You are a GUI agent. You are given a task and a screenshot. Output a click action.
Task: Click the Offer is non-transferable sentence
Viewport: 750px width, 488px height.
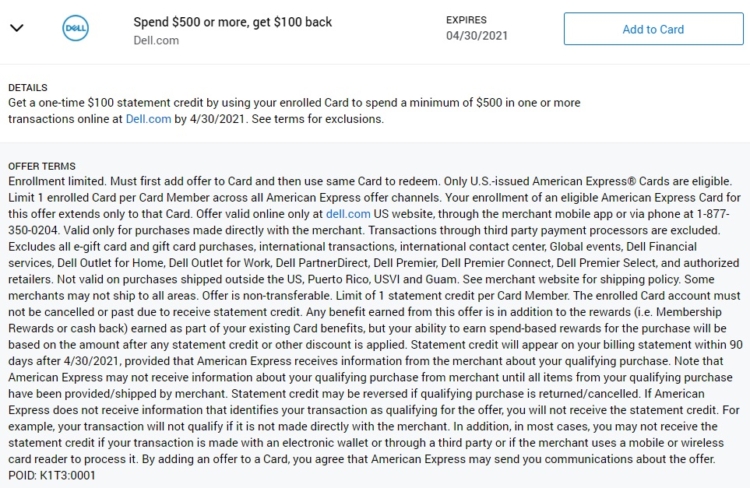tap(267, 296)
